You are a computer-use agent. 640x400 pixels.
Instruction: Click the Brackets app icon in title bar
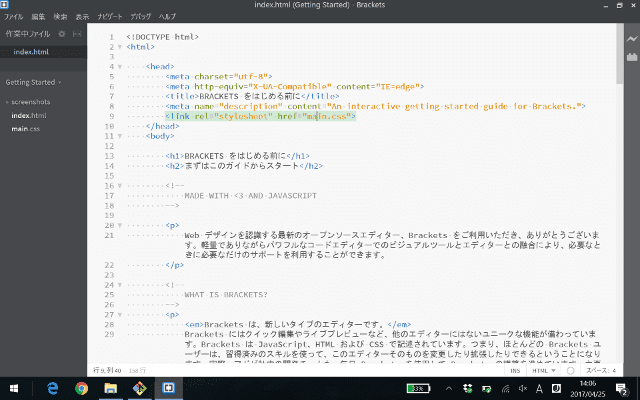coord(4,4)
